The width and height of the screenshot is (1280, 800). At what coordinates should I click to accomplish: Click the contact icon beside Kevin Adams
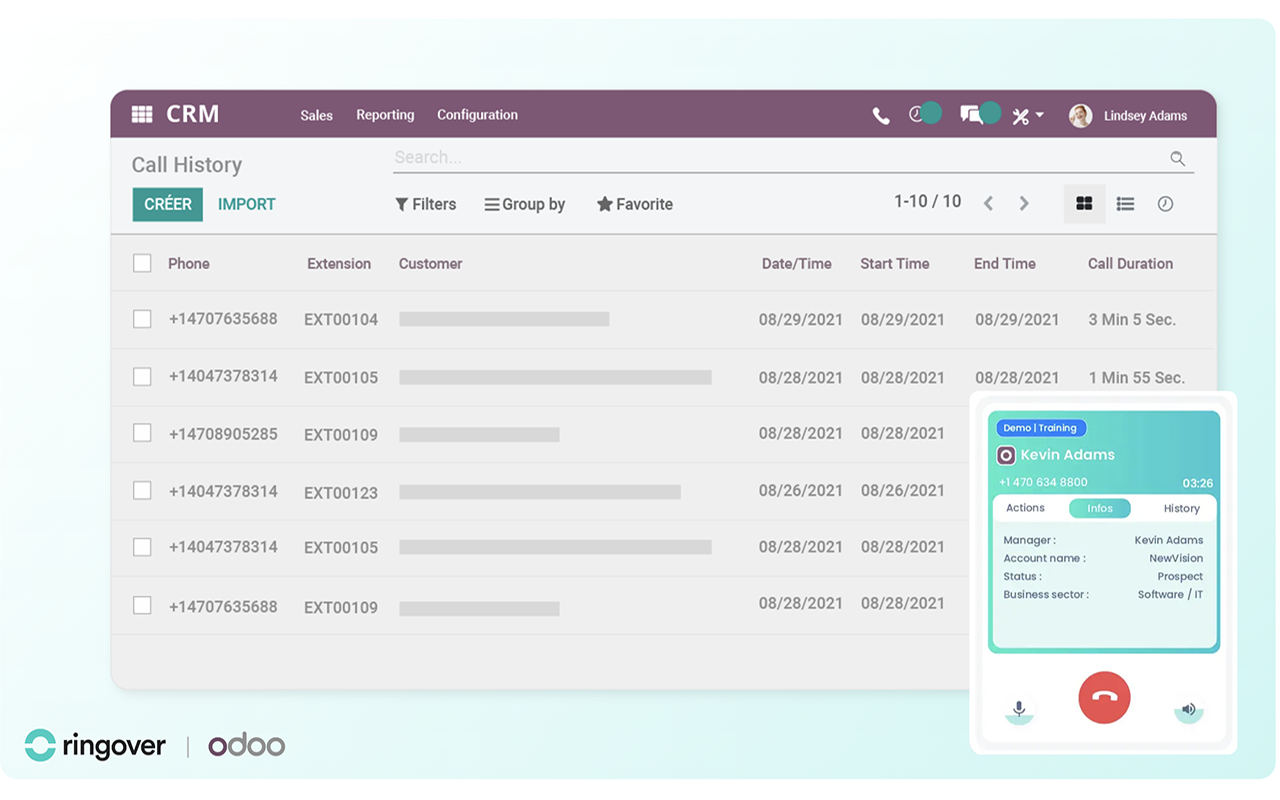1006,455
